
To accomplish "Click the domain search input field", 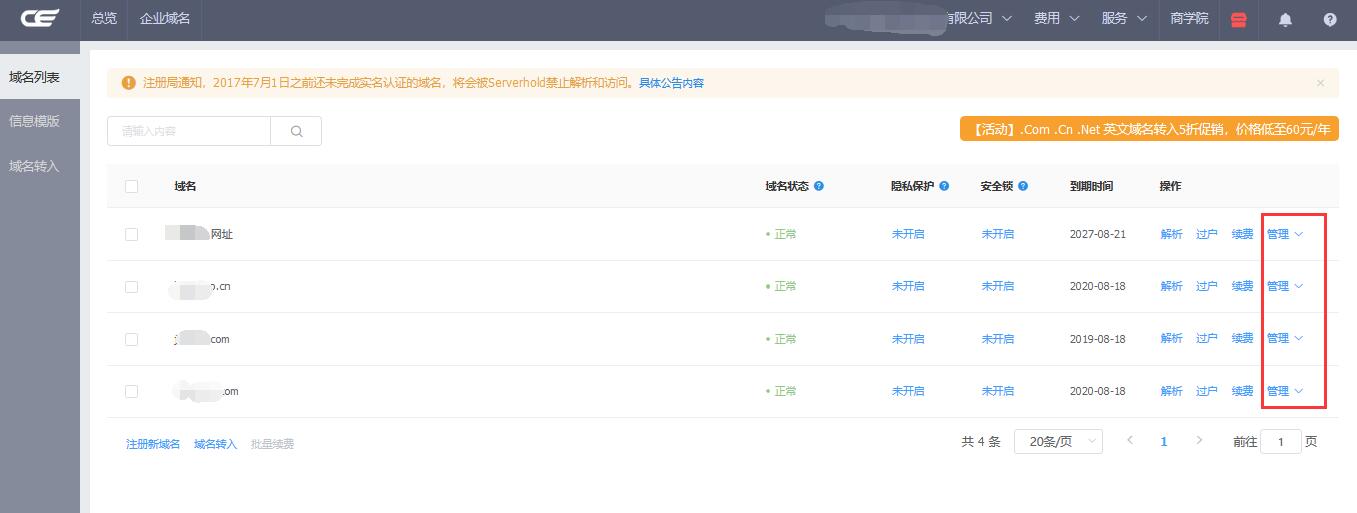I will 189,131.
